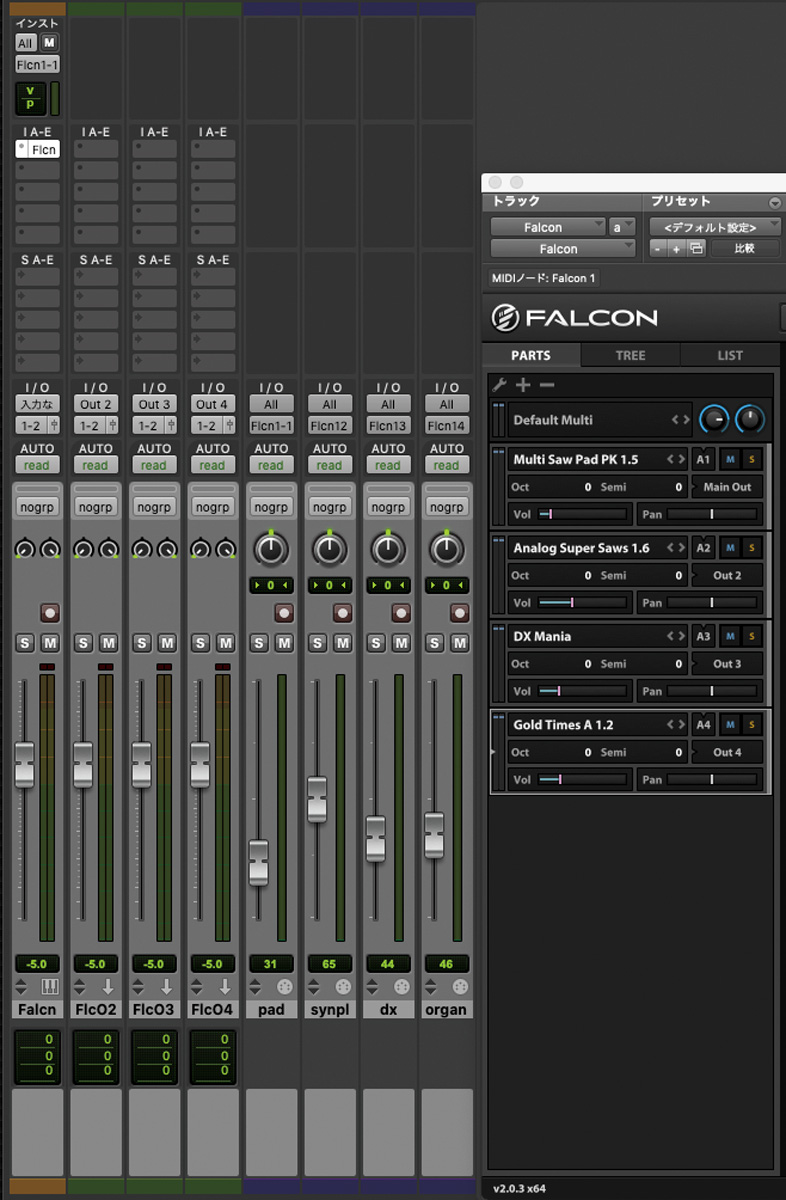Switch to the LIST tab

click(x=730, y=355)
